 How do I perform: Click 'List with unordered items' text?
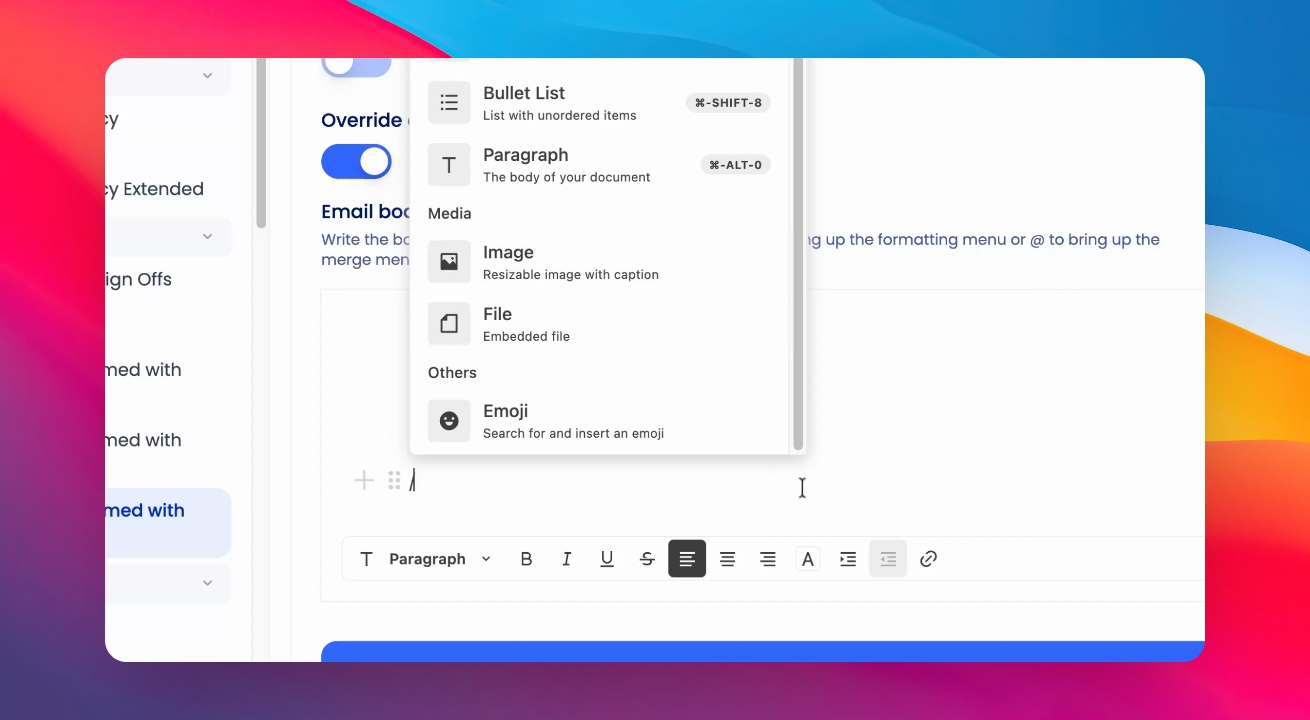point(560,116)
